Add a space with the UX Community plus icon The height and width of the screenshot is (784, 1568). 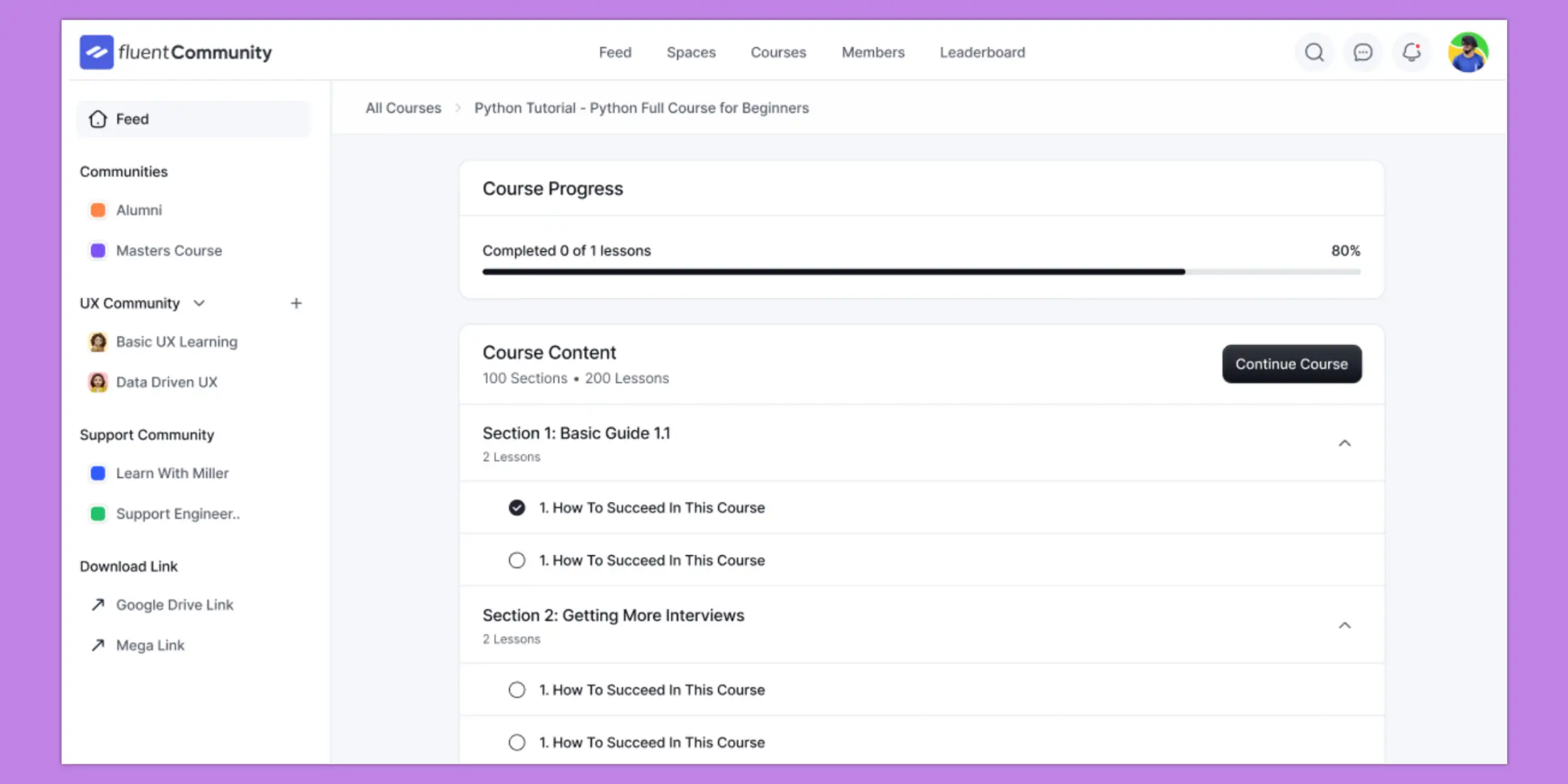(x=296, y=303)
